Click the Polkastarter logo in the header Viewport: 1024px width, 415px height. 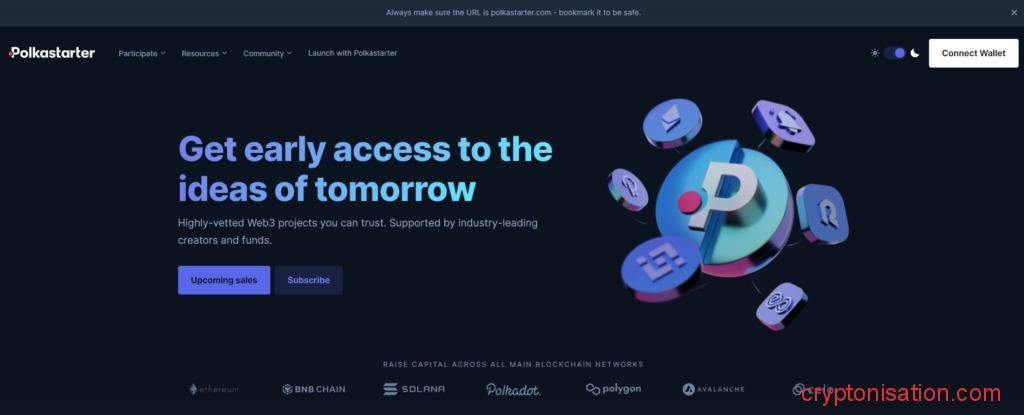click(x=52, y=53)
